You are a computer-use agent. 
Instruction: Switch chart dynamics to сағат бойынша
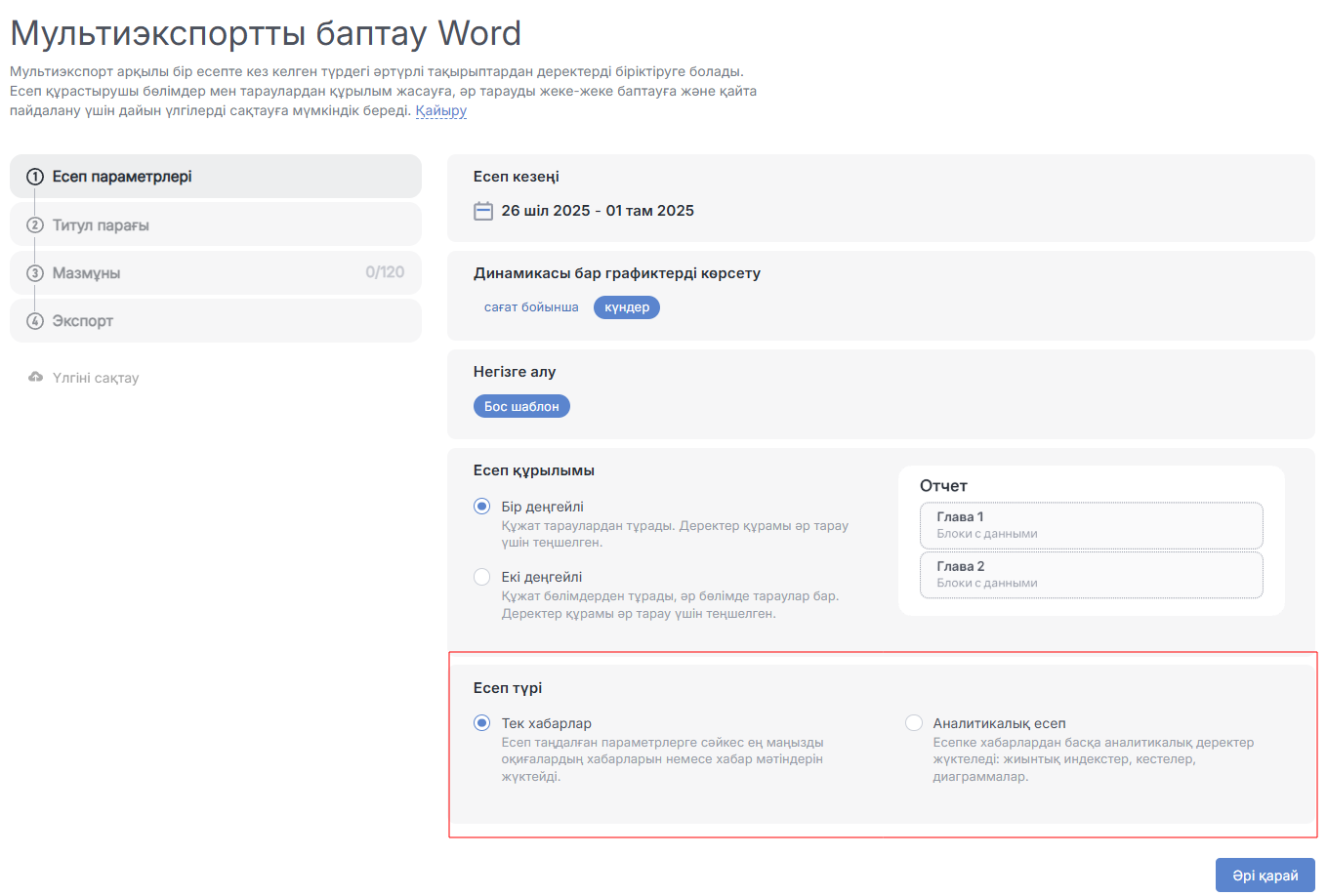click(x=531, y=307)
